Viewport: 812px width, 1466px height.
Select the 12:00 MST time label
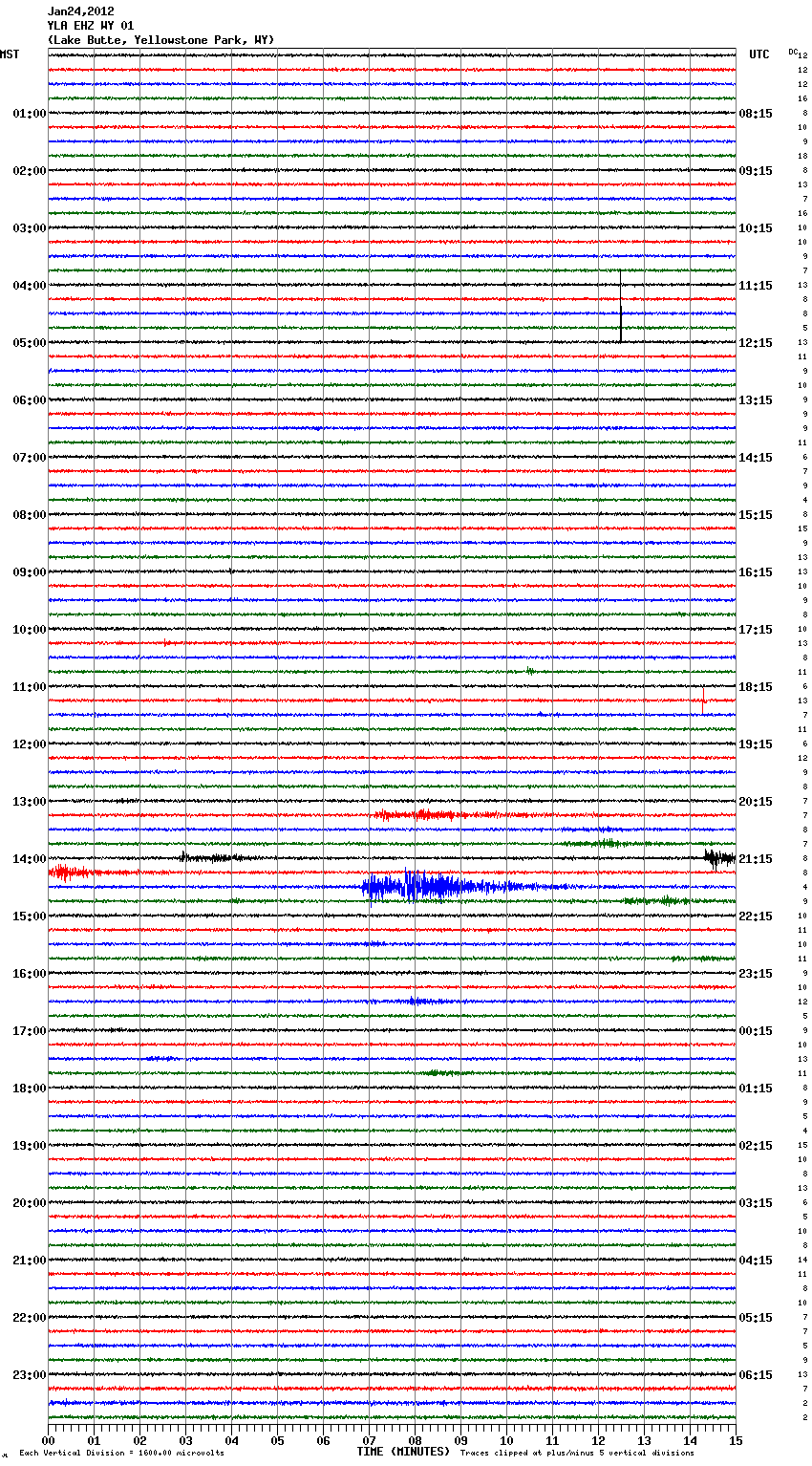coord(30,744)
